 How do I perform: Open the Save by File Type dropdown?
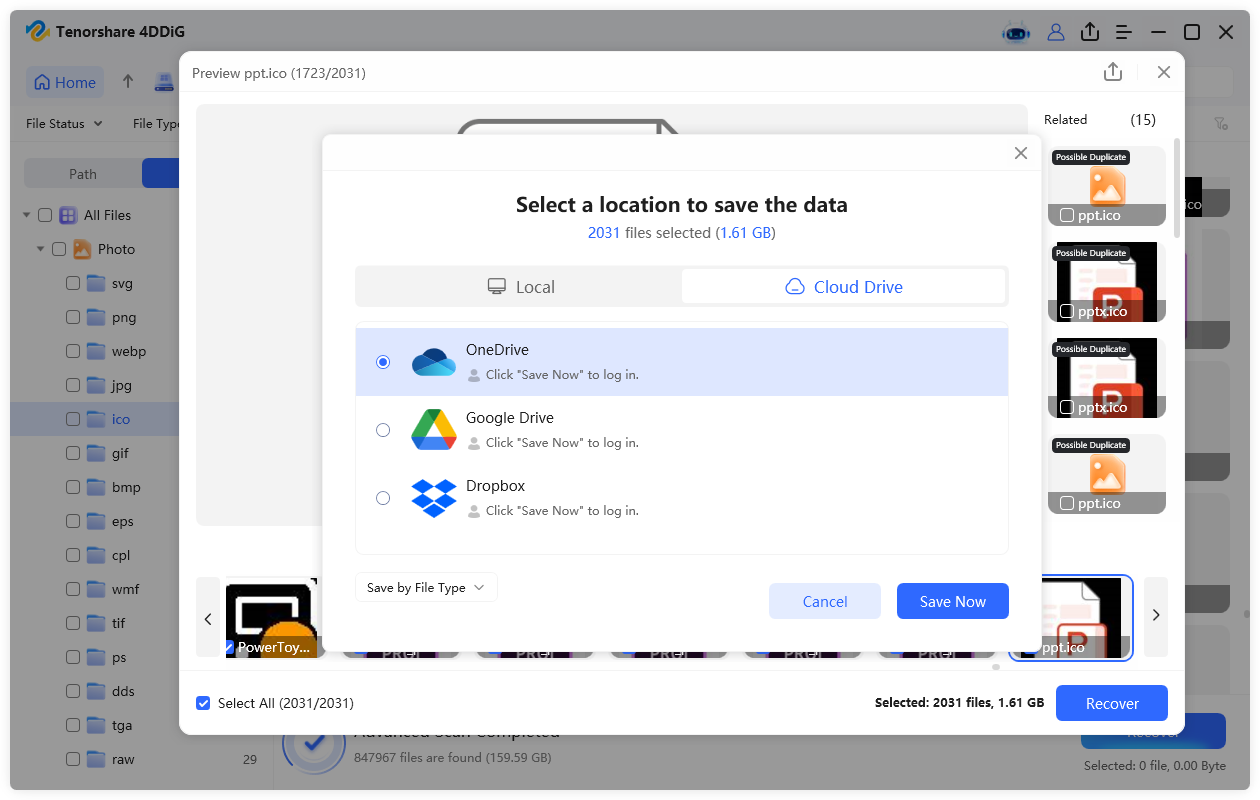point(426,588)
